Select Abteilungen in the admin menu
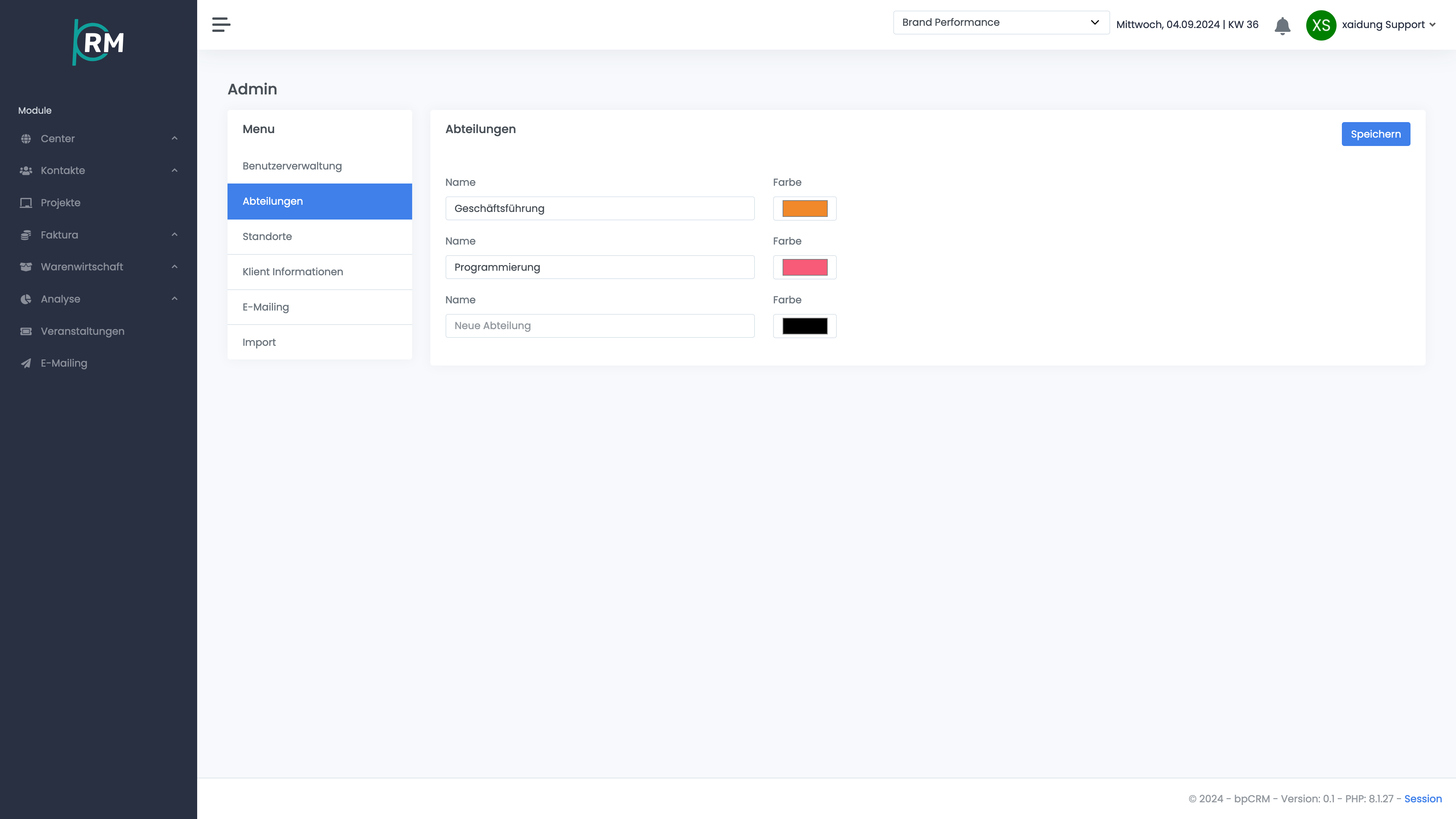The width and height of the screenshot is (1456, 819). click(x=319, y=201)
